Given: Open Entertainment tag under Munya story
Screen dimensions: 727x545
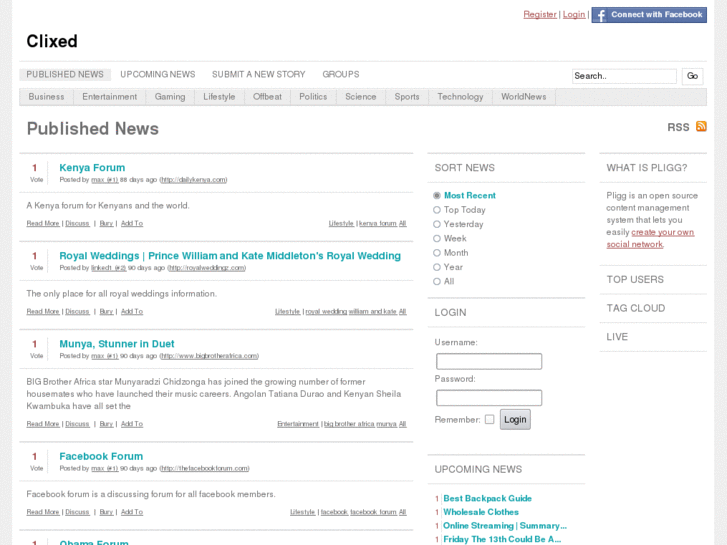Looking at the screenshot, I should click(x=298, y=424).
